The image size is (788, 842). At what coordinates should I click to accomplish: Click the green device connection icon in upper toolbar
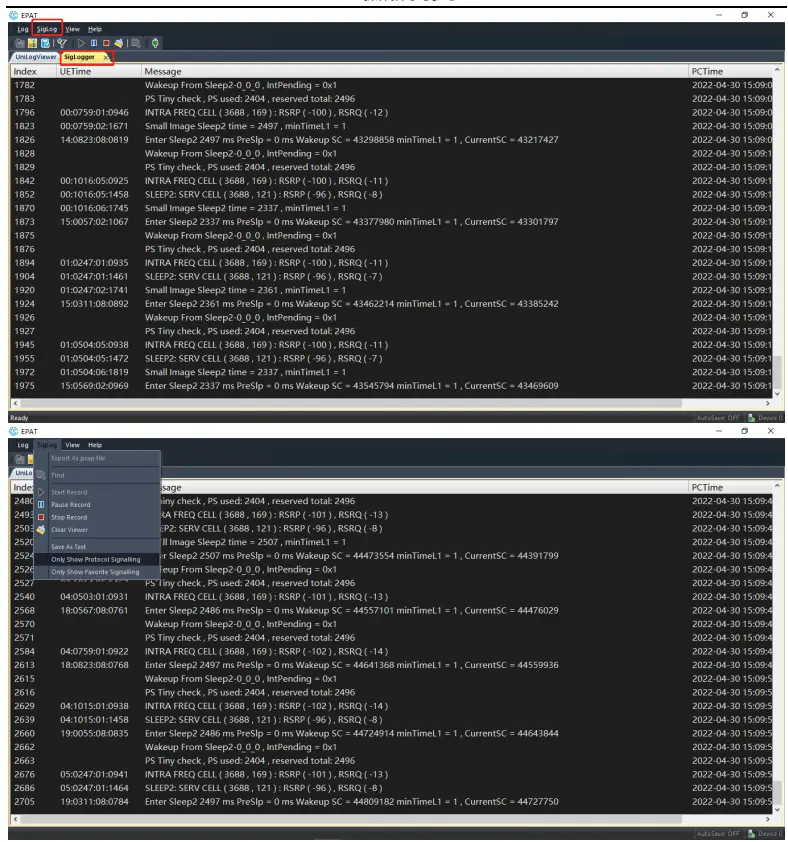tap(155, 43)
